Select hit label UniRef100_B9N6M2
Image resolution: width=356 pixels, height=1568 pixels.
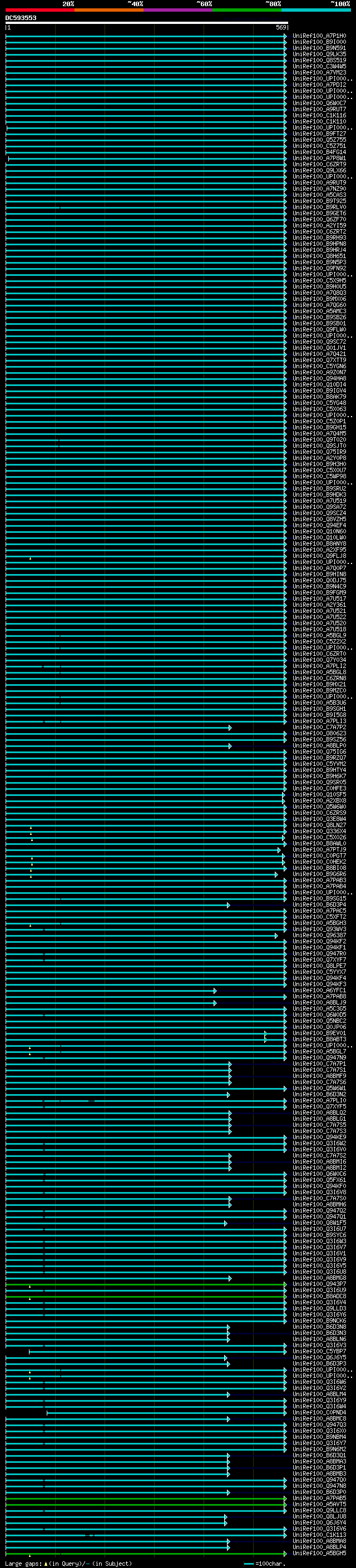point(319,1450)
